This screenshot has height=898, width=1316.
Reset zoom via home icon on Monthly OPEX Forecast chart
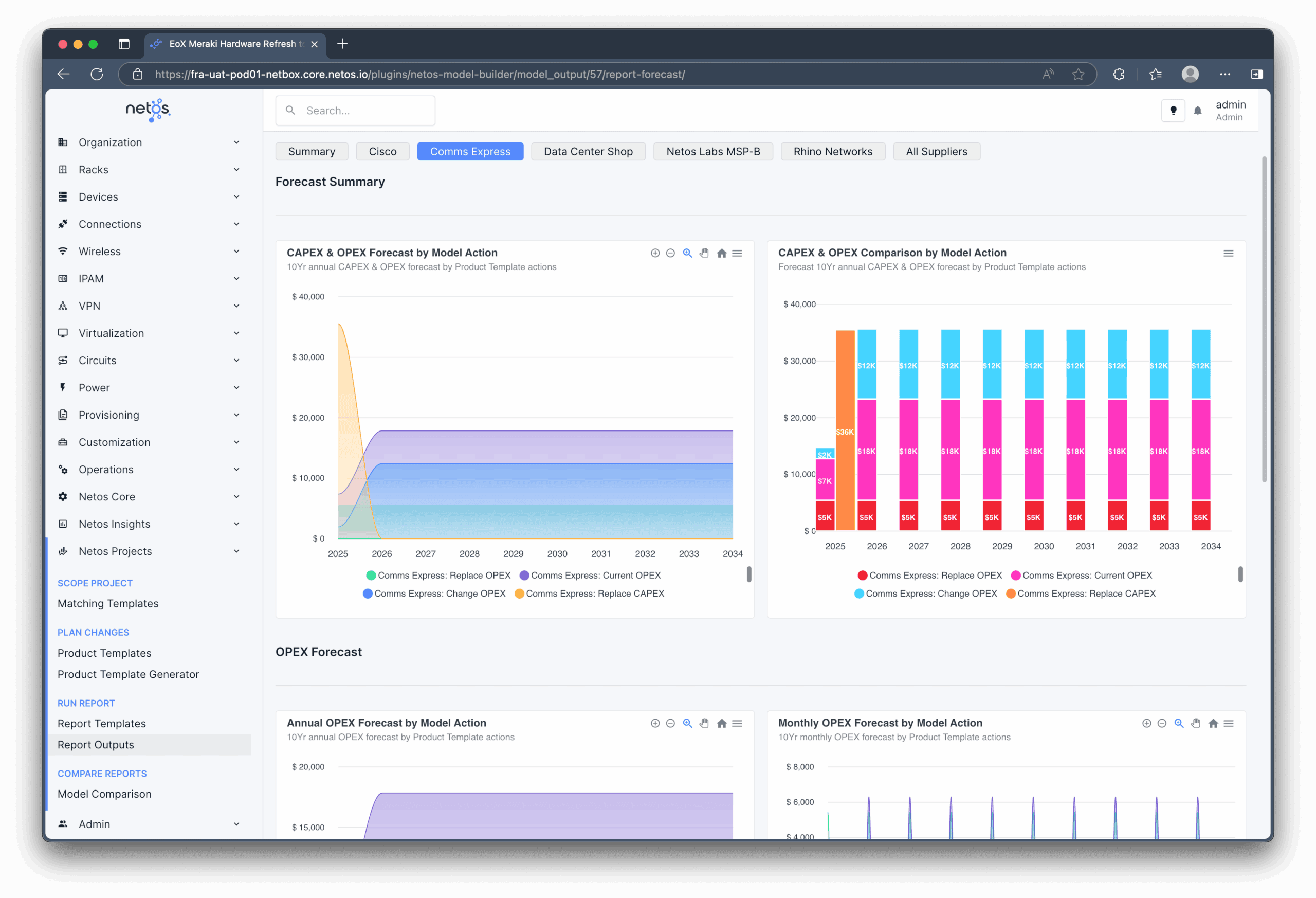pos(1213,724)
